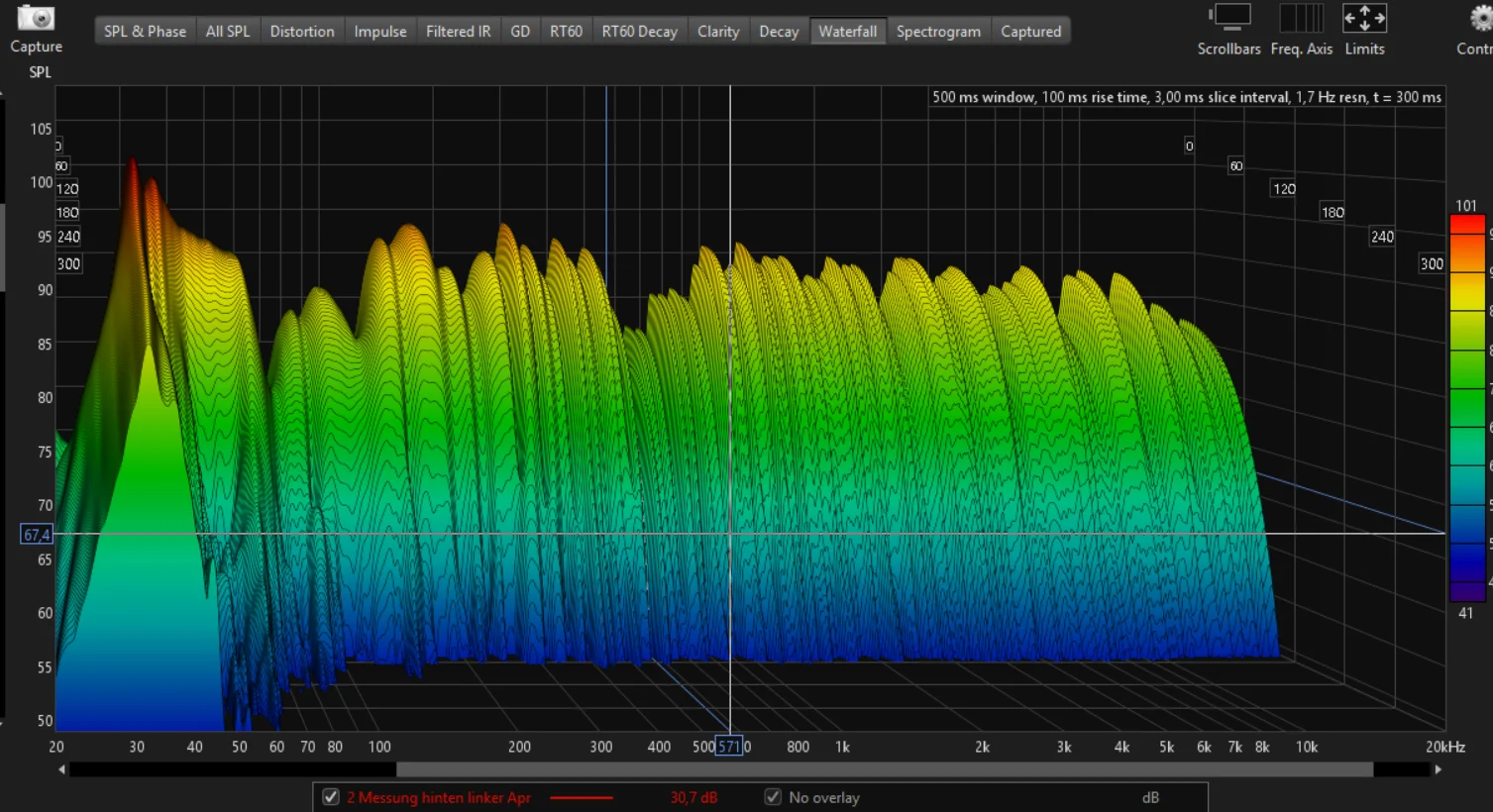The width and height of the screenshot is (1493, 812).
Task: Switch to the Decay tab
Action: pyautogui.click(x=779, y=32)
